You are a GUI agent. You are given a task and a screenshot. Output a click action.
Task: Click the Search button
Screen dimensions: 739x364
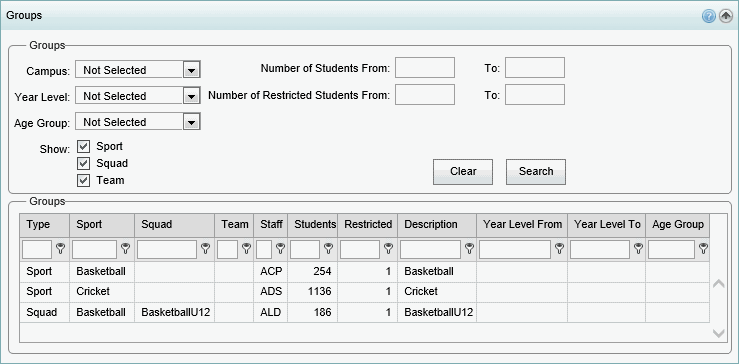(x=536, y=172)
